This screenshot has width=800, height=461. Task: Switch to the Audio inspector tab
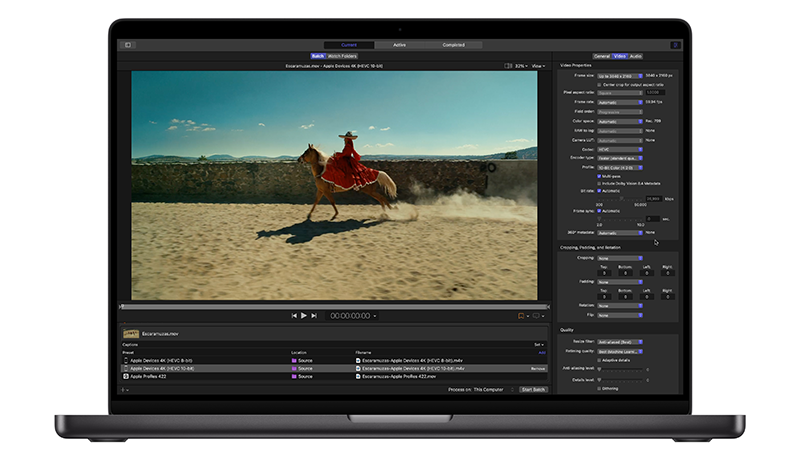(x=636, y=56)
